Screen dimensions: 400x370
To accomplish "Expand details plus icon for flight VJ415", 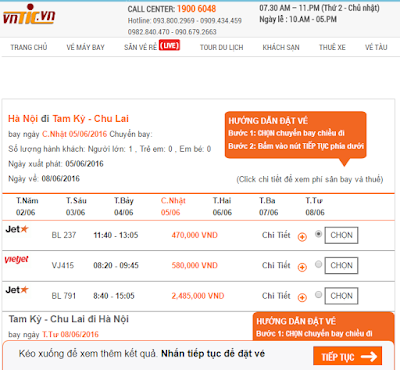I will (x=302, y=267).
